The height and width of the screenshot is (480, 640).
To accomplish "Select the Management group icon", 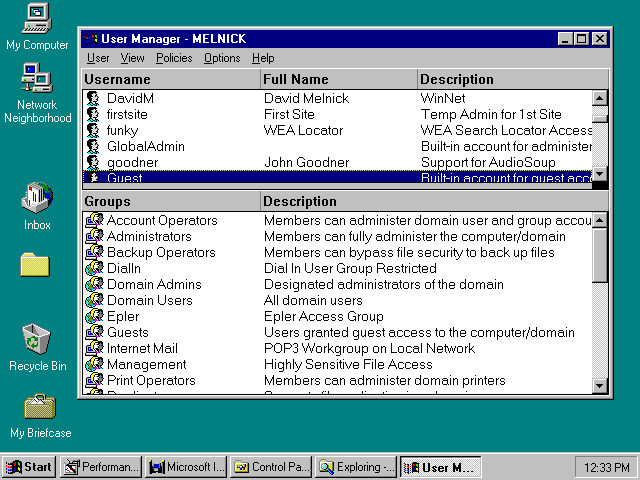I will coord(94,364).
